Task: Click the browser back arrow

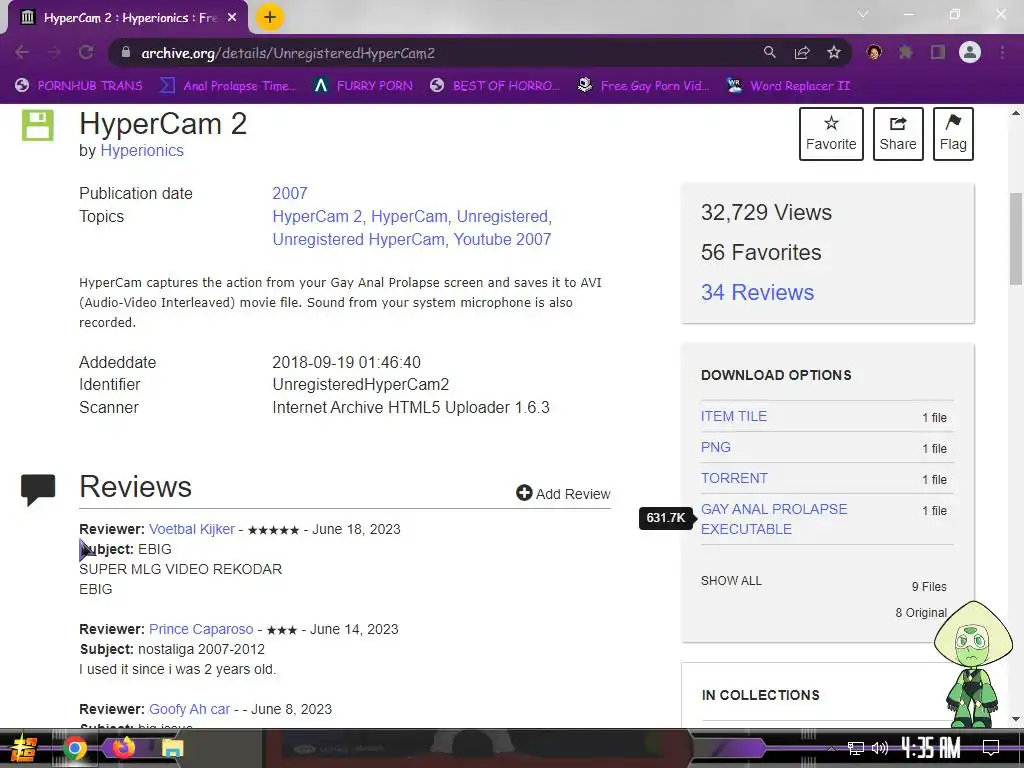Action: (x=22, y=53)
